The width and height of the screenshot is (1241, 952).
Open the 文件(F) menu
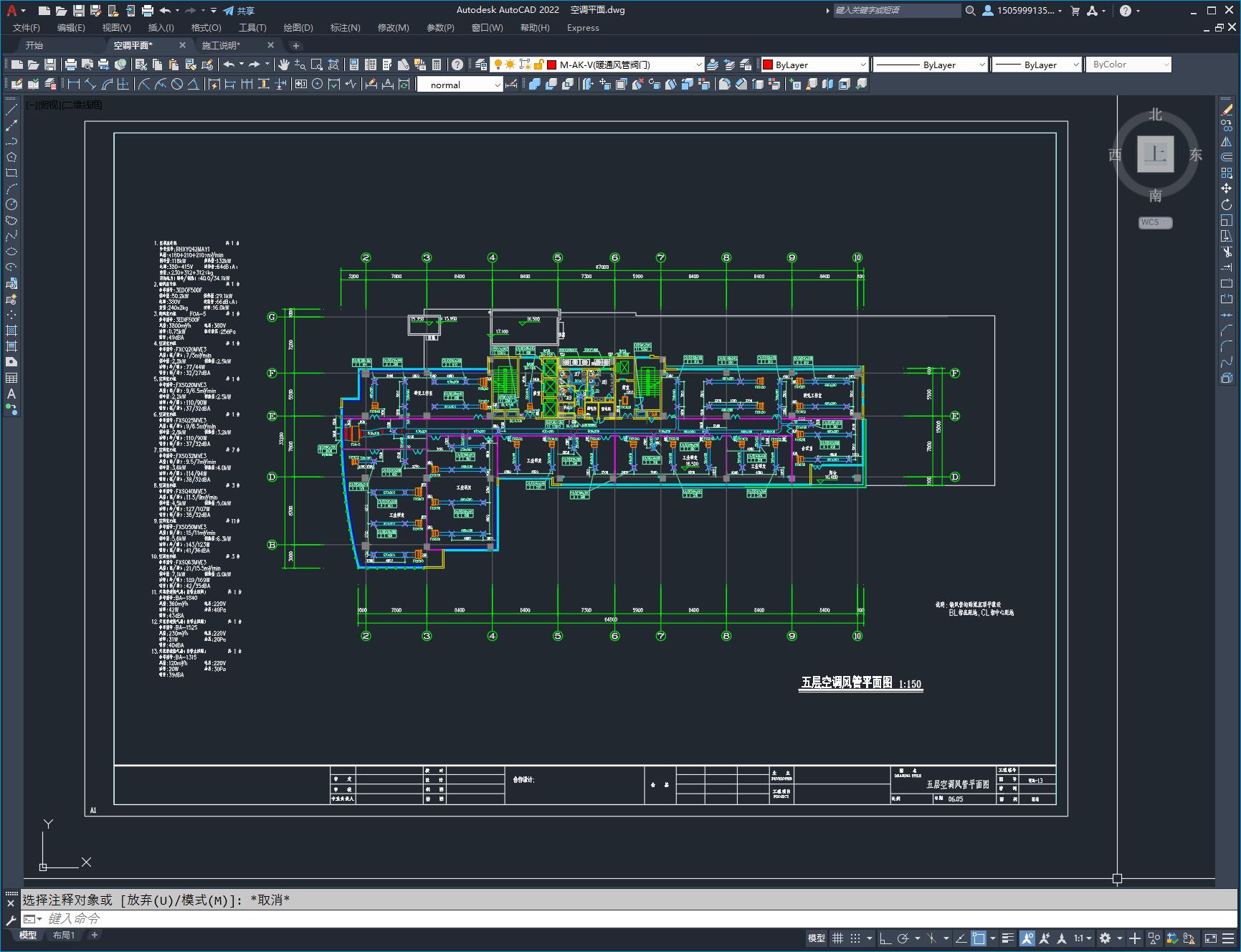[27, 27]
